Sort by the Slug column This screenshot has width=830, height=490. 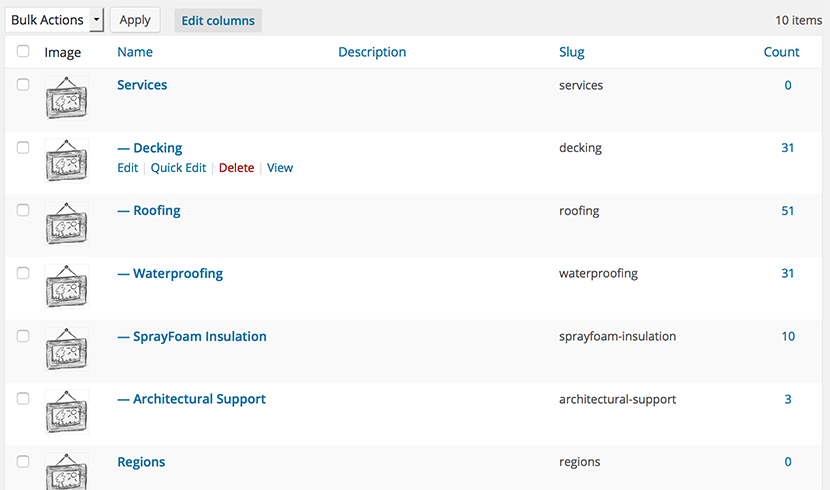click(x=572, y=52)
